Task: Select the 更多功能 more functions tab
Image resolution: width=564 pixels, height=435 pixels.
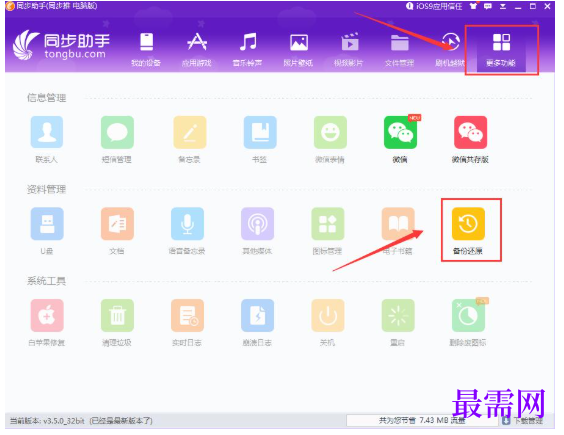Action: (501, 50)
